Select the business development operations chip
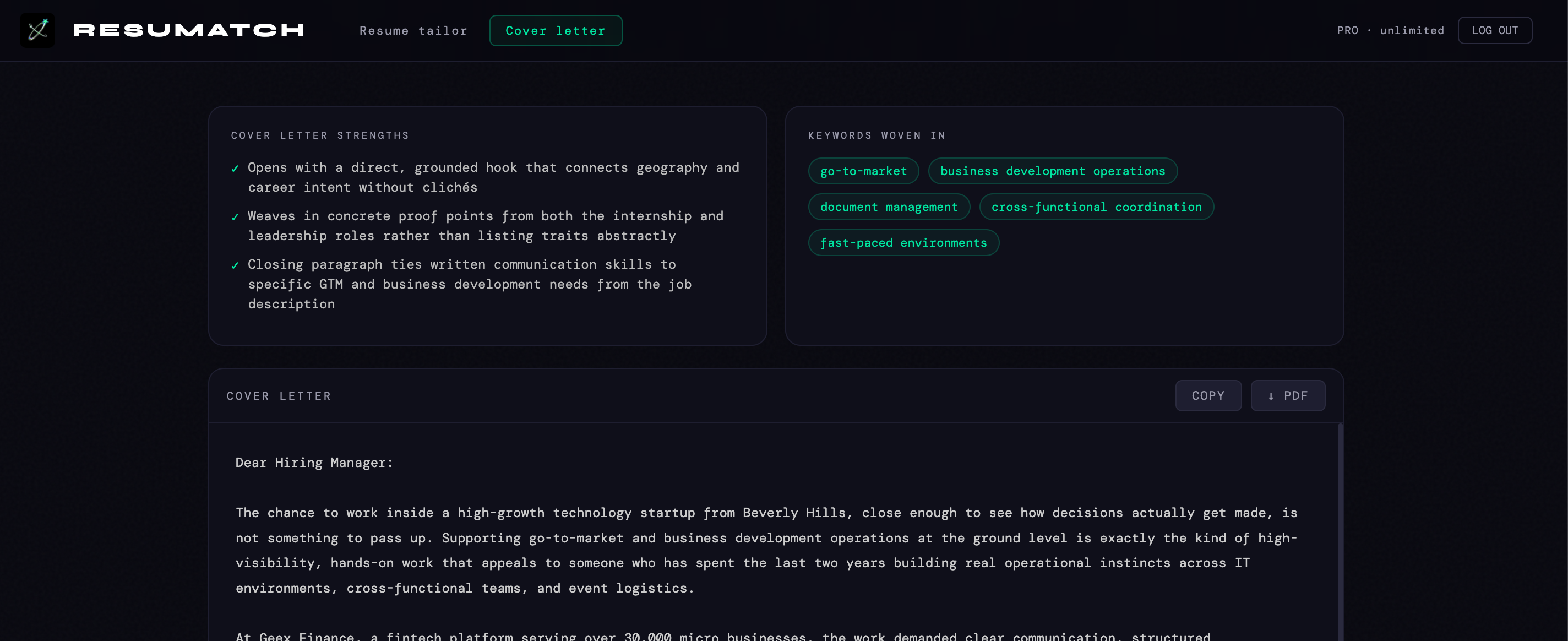The height and width of the screenshot is (641, 1568). [1052, 171]
